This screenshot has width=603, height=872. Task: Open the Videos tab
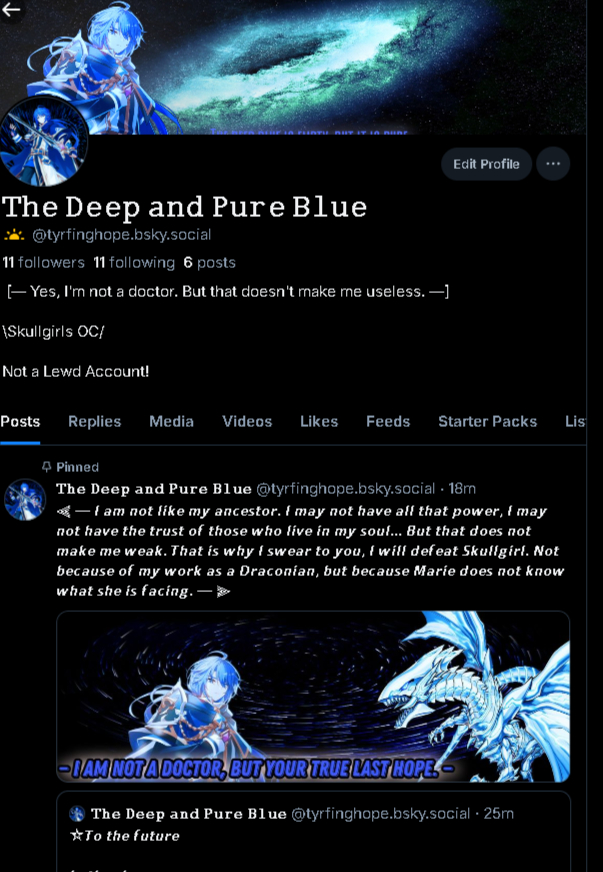(x=247, y=422)
